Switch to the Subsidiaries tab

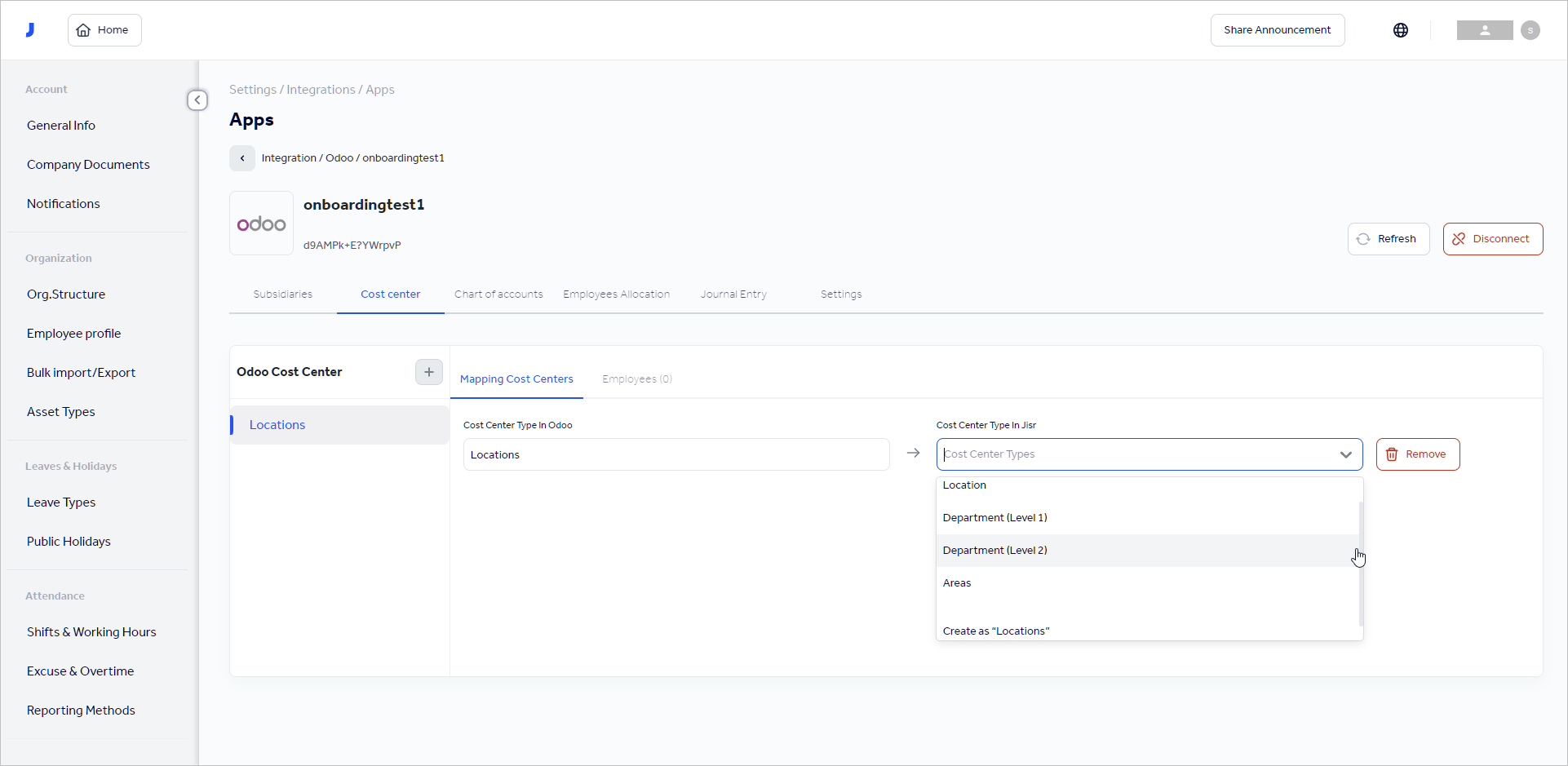pos(282,294)
